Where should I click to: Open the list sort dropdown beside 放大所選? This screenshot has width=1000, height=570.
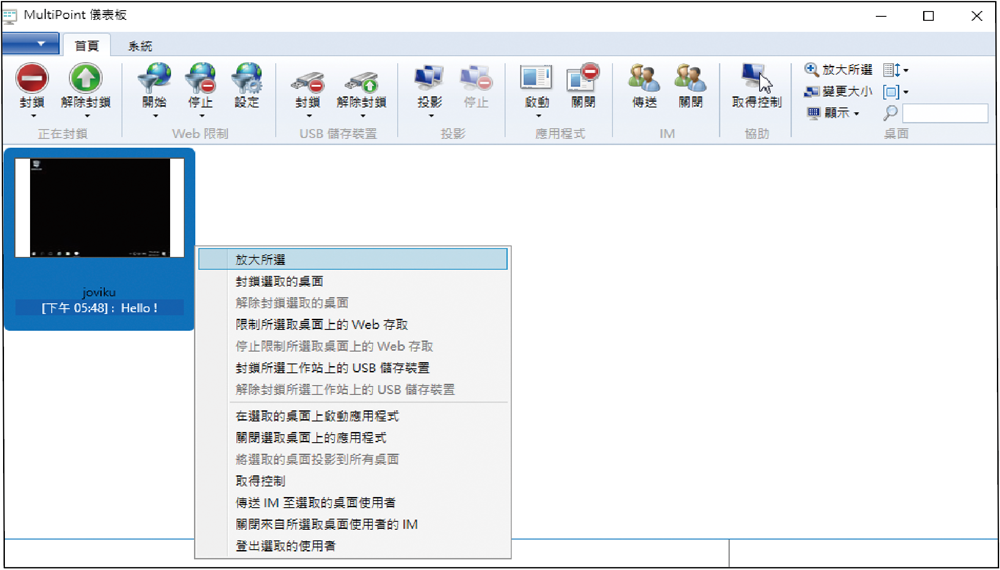click(x=895, y=69)
